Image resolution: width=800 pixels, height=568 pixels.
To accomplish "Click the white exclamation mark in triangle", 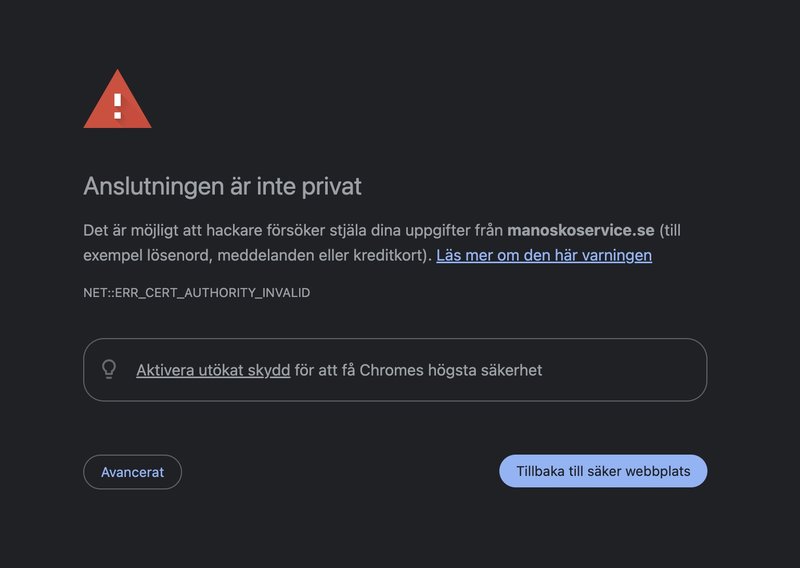I will [x=118, y=106].
